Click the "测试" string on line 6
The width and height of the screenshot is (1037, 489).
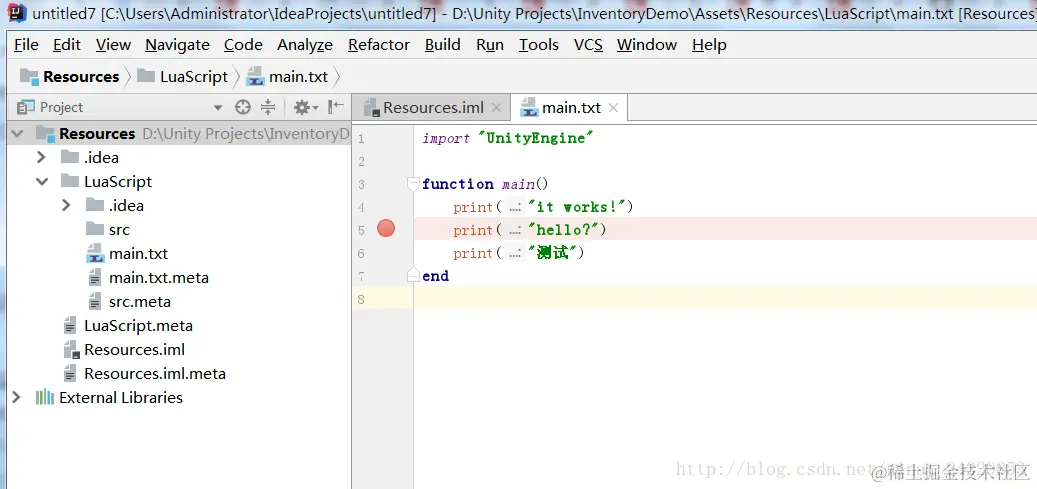(x=553, y=253)
